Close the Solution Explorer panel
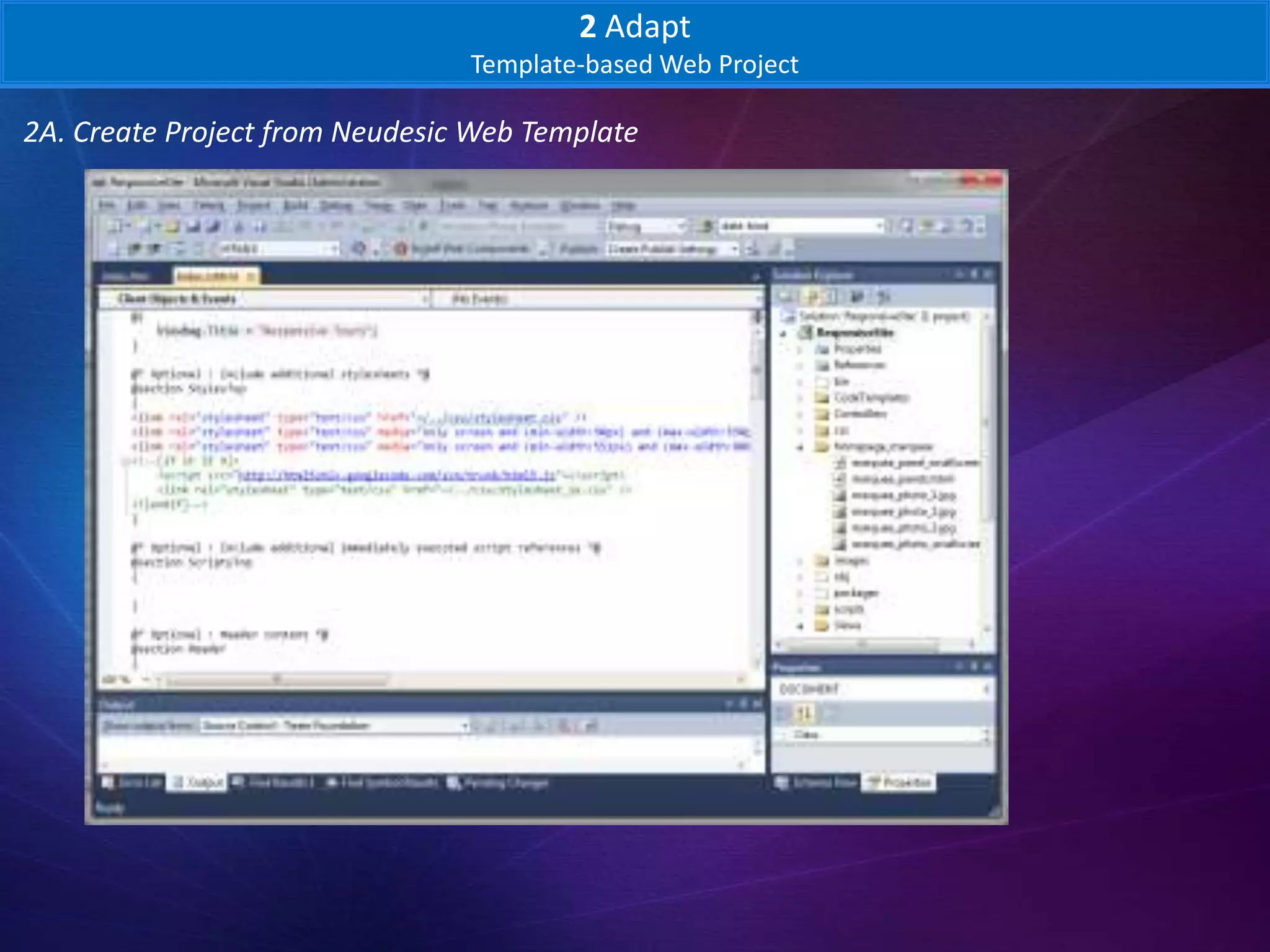Image resolution: width=1270 pixels, height=952 pixels. coord(988,274)
